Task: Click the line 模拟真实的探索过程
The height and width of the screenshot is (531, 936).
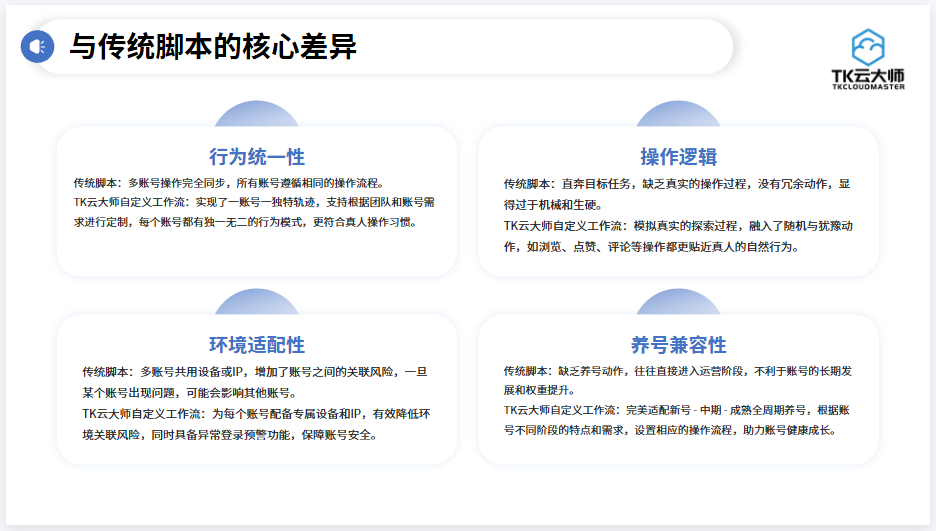Action: 678,226
